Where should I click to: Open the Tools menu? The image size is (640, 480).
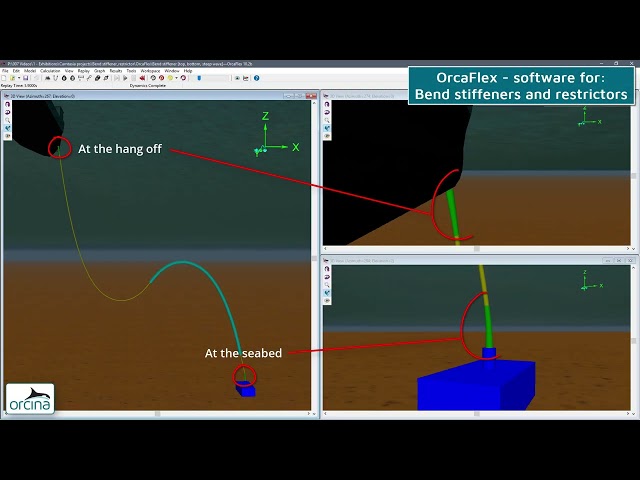point(131,71)
